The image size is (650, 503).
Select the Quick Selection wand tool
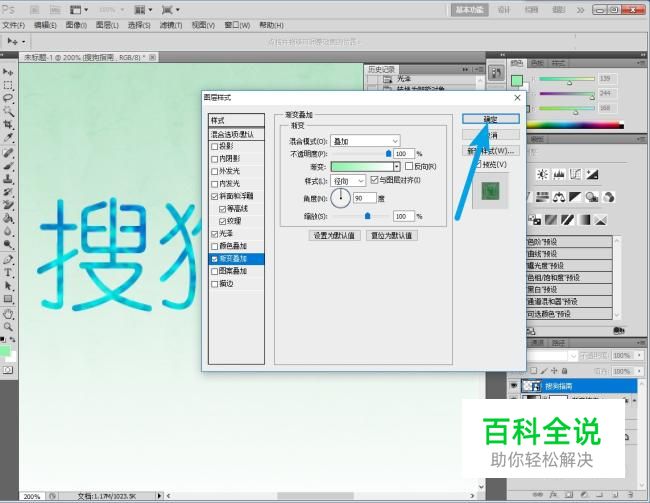tap(8, 111)
